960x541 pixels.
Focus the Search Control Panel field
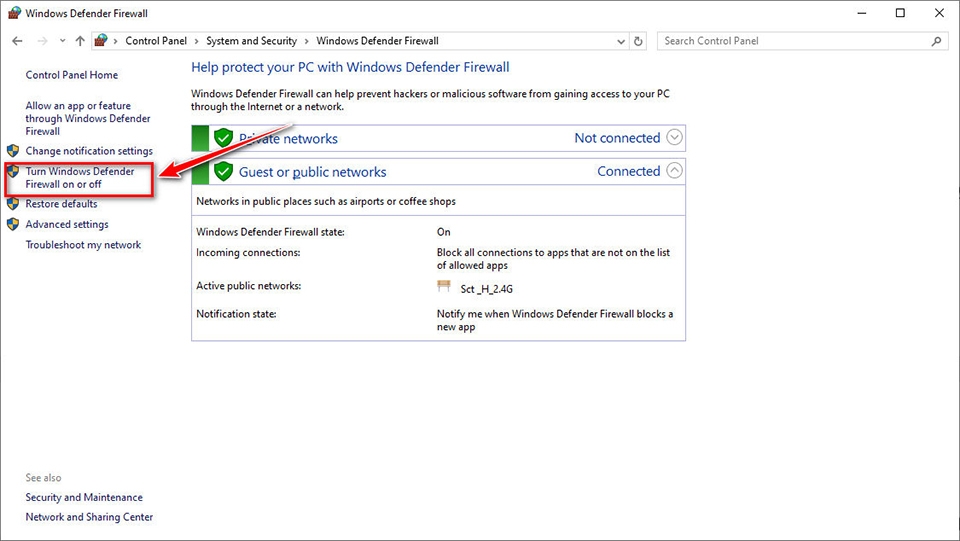(x=803, y=41)
